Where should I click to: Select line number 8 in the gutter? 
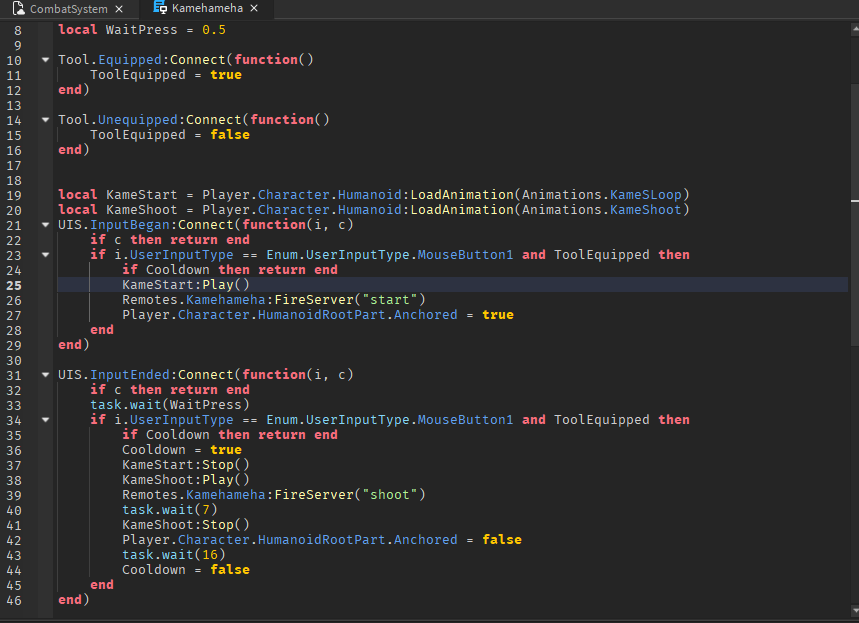[15, 29]
